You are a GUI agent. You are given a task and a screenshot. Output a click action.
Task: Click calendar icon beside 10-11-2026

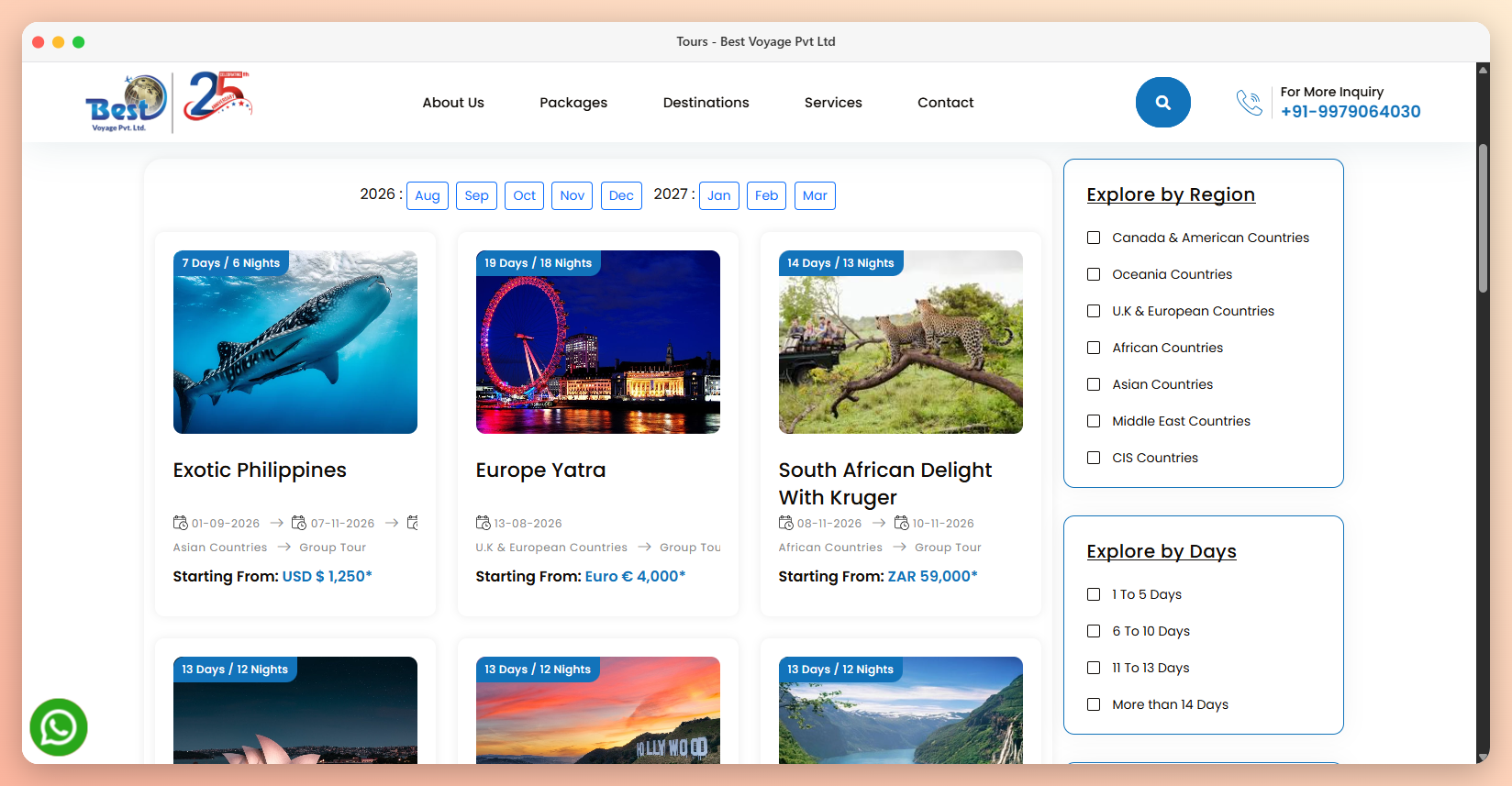pos(902,523)
